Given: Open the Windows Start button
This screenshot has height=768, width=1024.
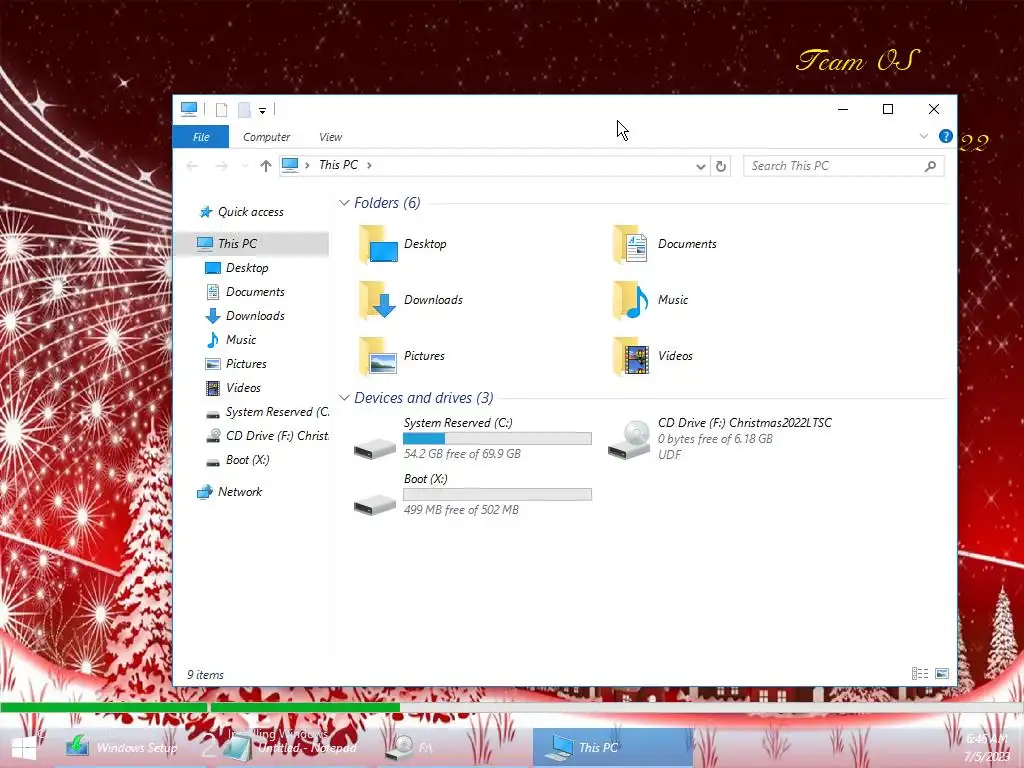Looking at the screenshot, I should click(24, 748).
